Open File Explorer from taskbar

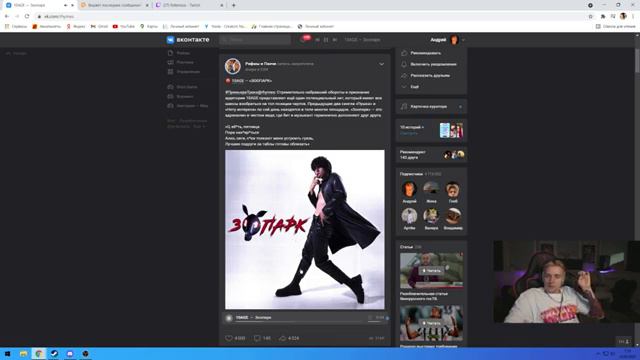(23, 353)
